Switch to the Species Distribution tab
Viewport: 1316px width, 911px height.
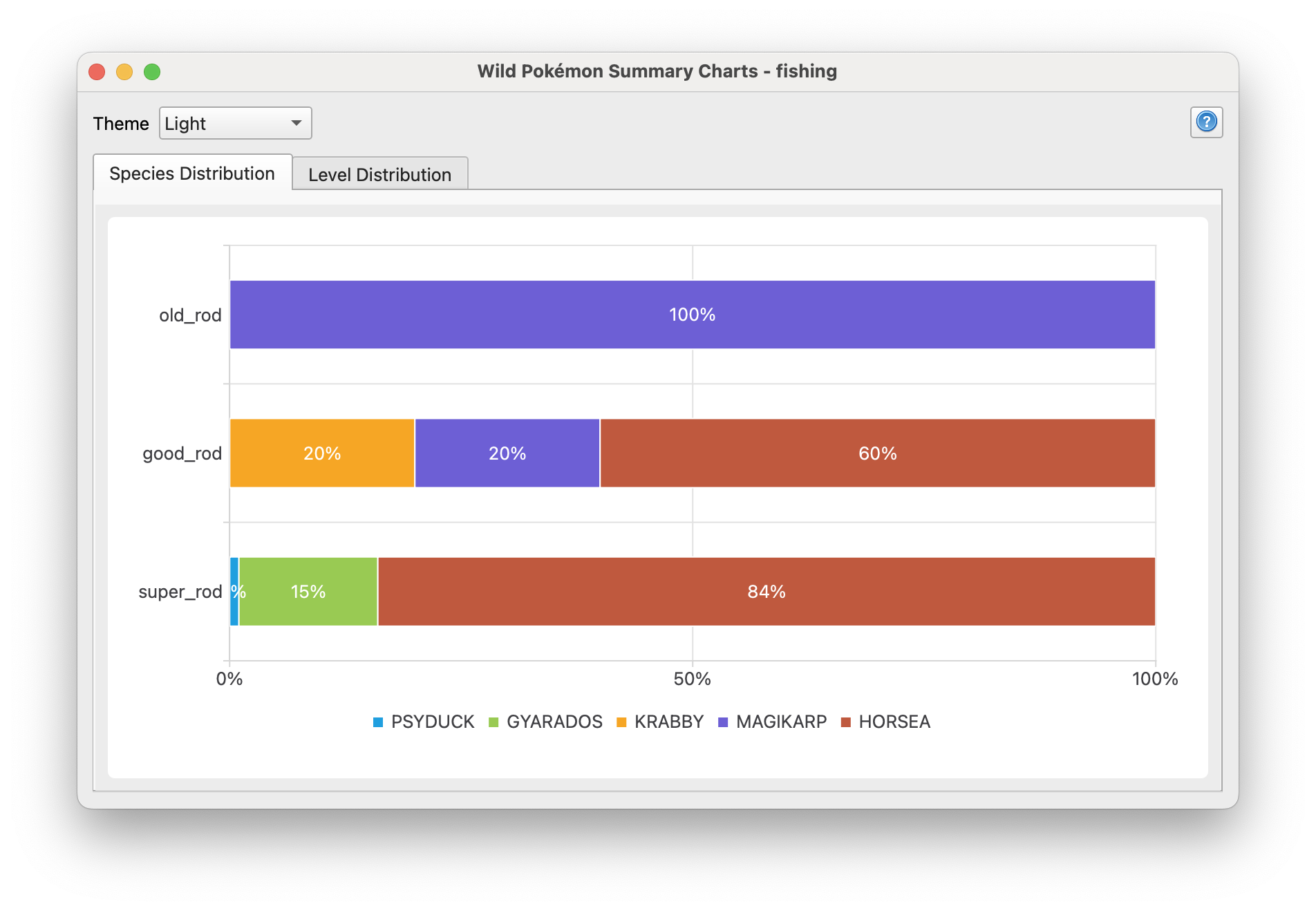[x=192, y=173]
